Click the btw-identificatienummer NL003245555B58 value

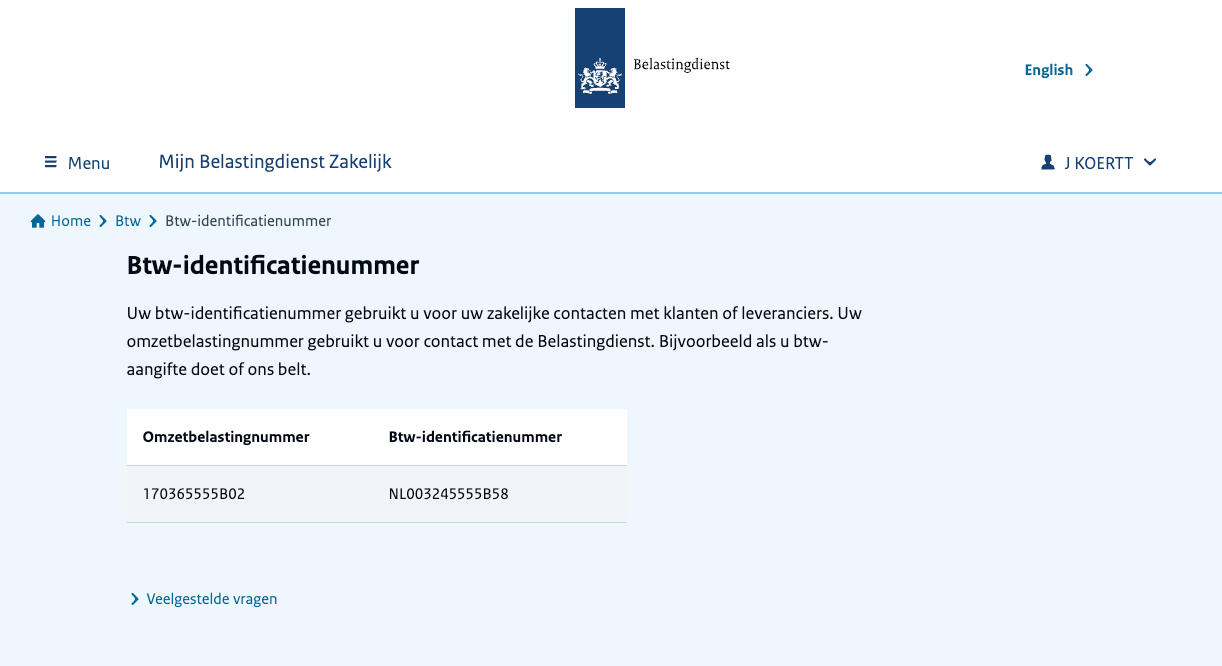click(448, 493)
